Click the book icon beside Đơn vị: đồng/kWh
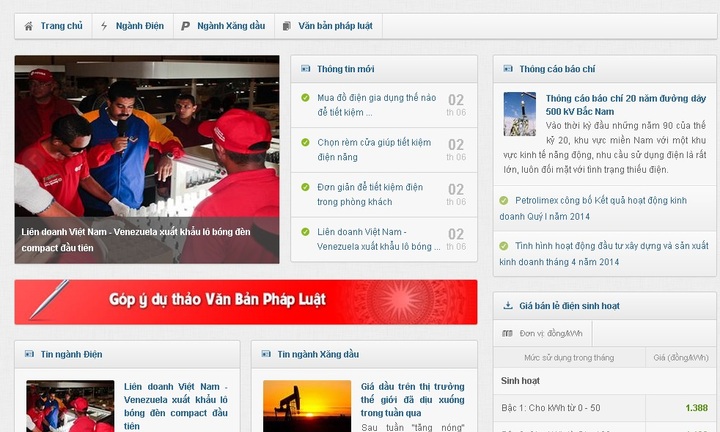The height and width of the screenshot is (432, 720). tap(507, 333)
